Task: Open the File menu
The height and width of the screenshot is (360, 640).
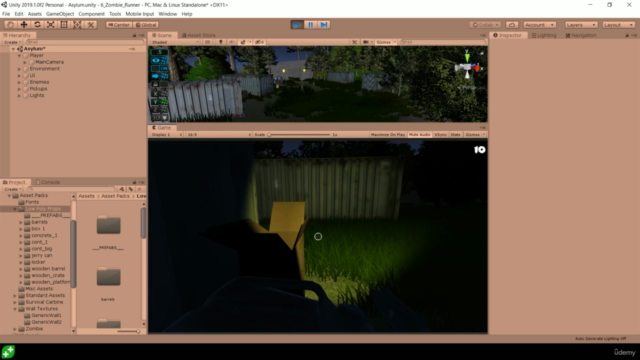Action: coord(6,14)
